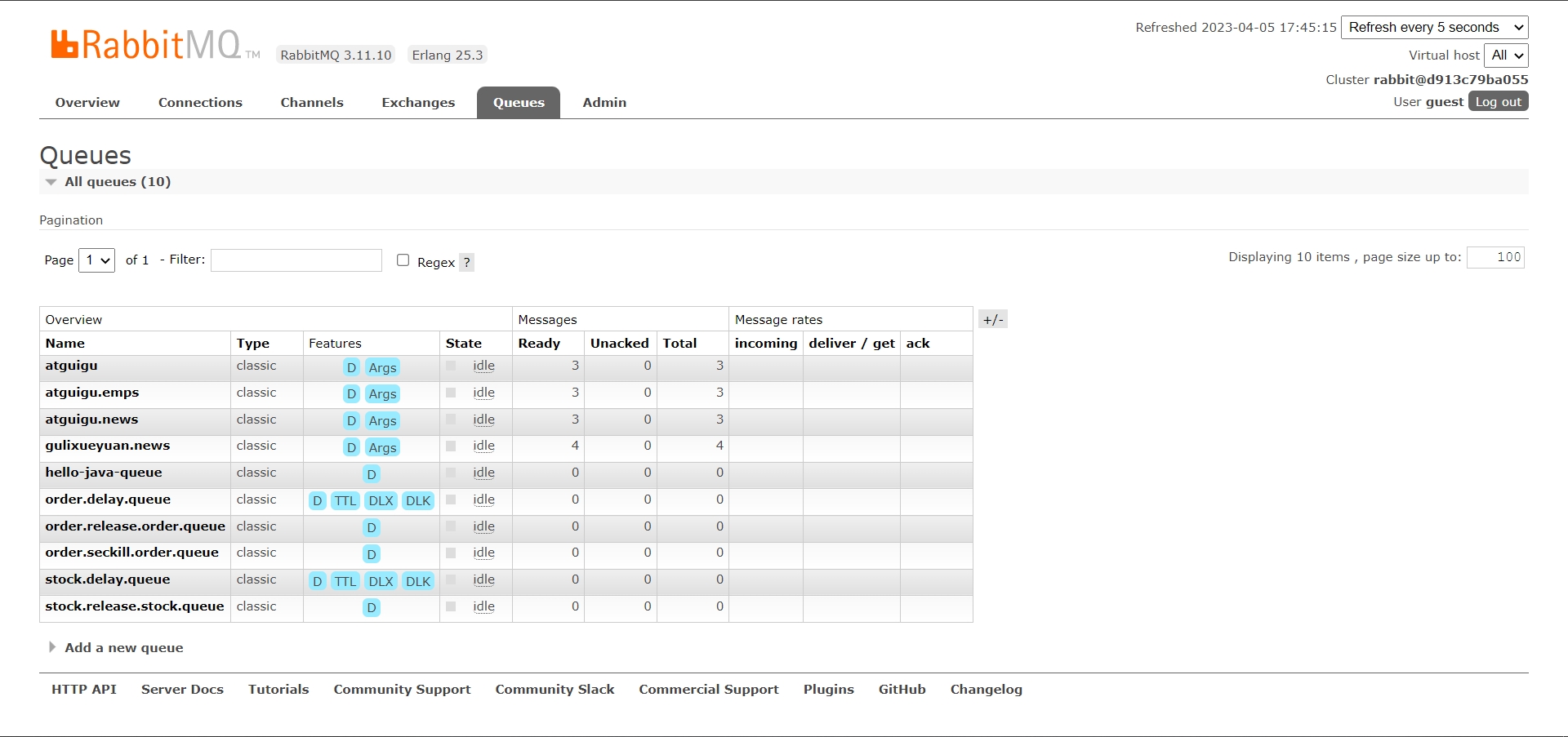
Task: Click the D badge on hello-java-queue row
Action: (372, 474)
